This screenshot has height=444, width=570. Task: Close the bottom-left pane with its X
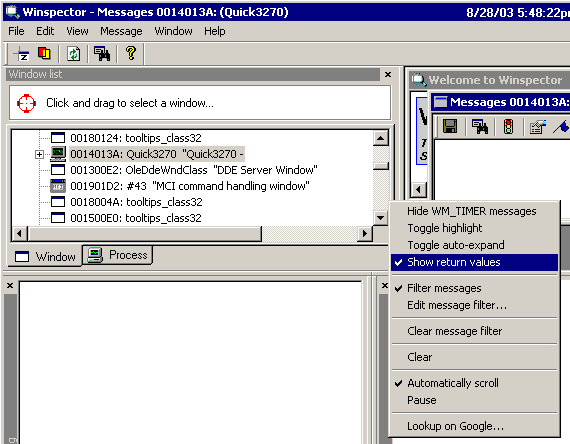(10, 286)
